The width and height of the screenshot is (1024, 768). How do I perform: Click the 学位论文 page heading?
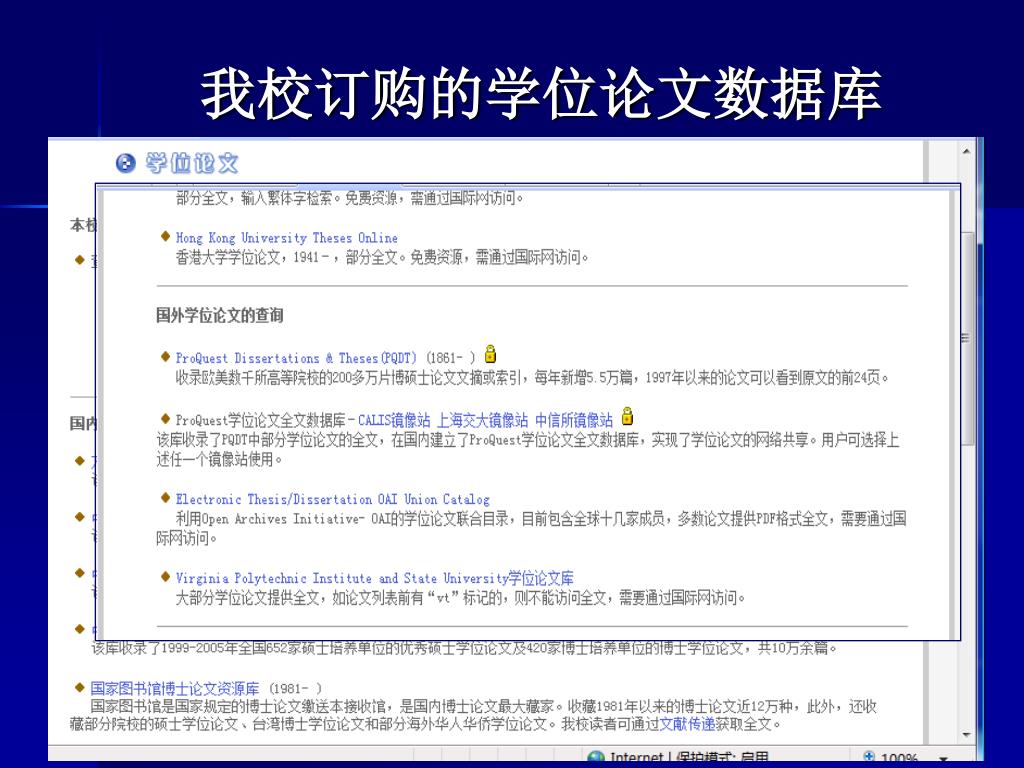pyautogui.click(x=191, y=163)
